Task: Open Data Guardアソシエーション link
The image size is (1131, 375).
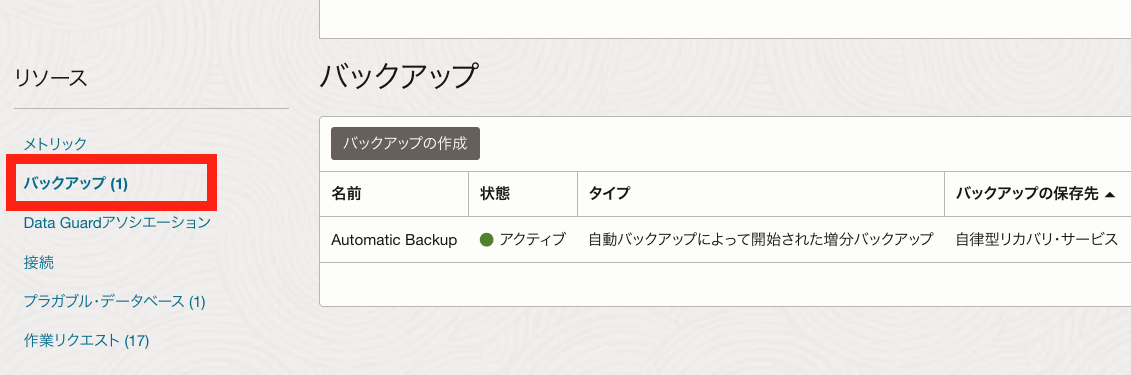Action: click(x=117, y=222)
